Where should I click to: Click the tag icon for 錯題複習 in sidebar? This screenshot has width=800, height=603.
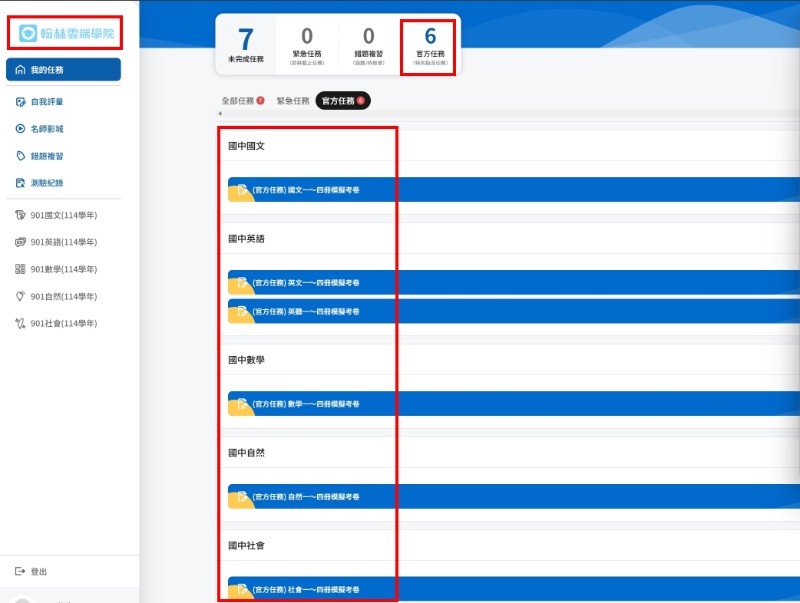pyautogui.click(x=20, y=156)
